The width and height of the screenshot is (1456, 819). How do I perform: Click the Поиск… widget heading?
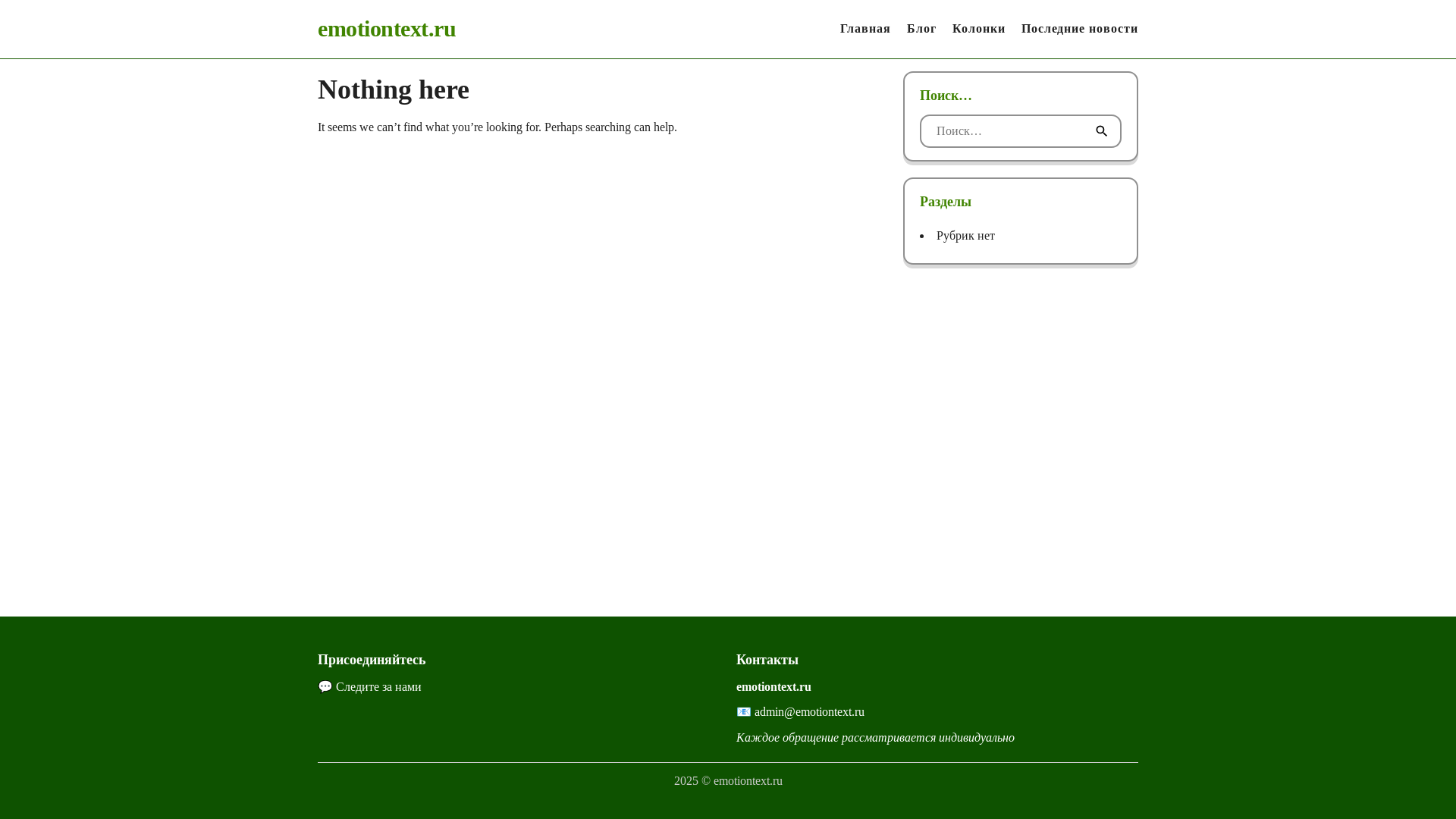(x=946, y=96)
